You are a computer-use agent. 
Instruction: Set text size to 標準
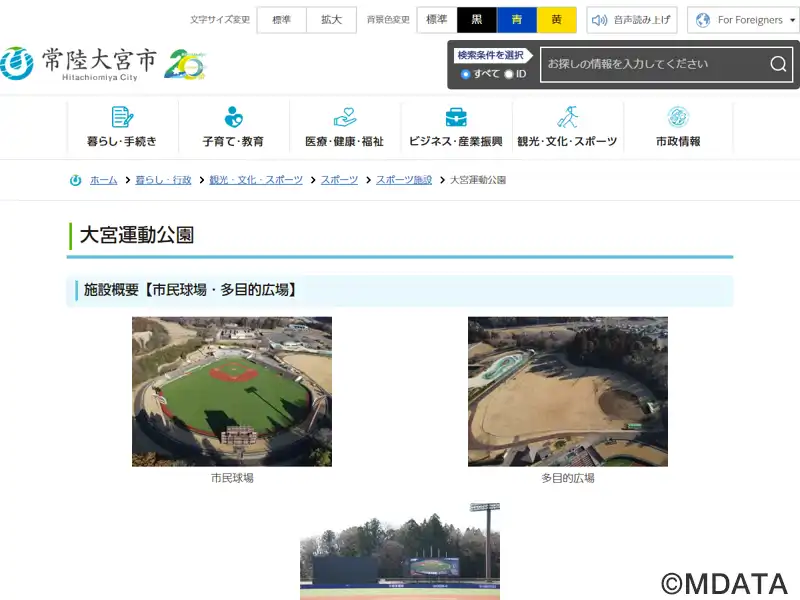click(x=282, y=20)
